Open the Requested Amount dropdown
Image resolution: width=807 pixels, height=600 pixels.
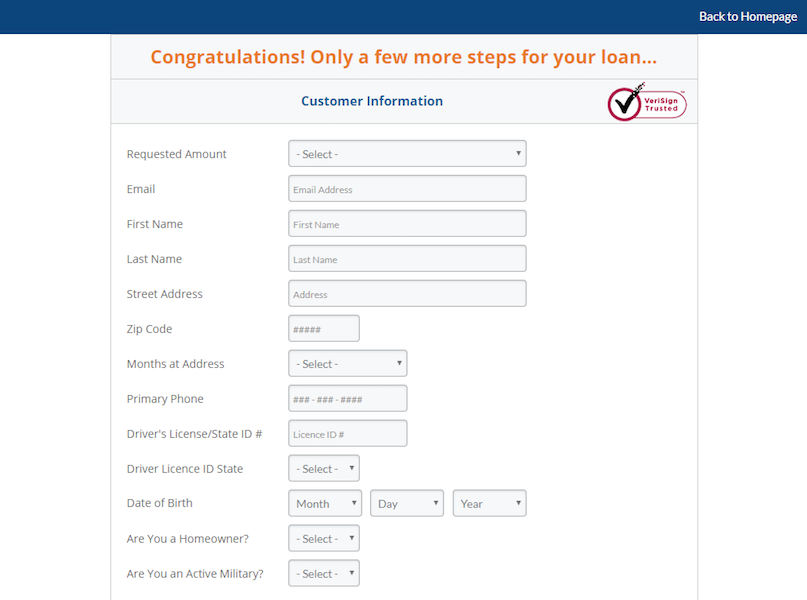(x=407, y=154)
